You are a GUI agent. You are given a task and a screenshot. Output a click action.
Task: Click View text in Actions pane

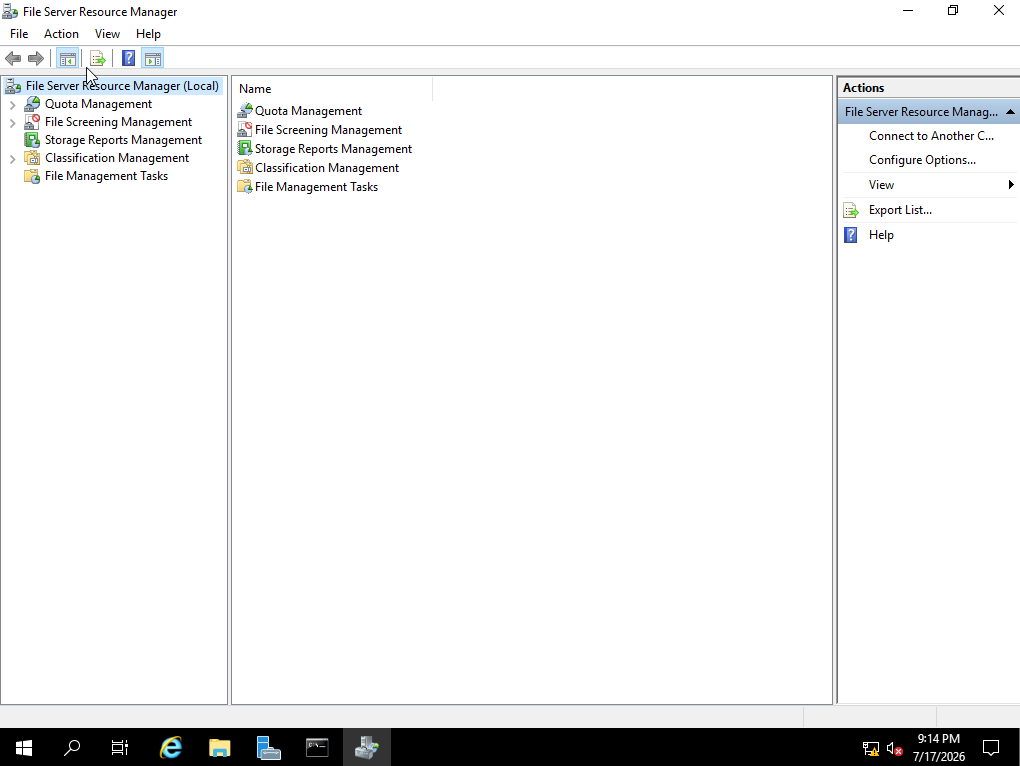(881, 185)
